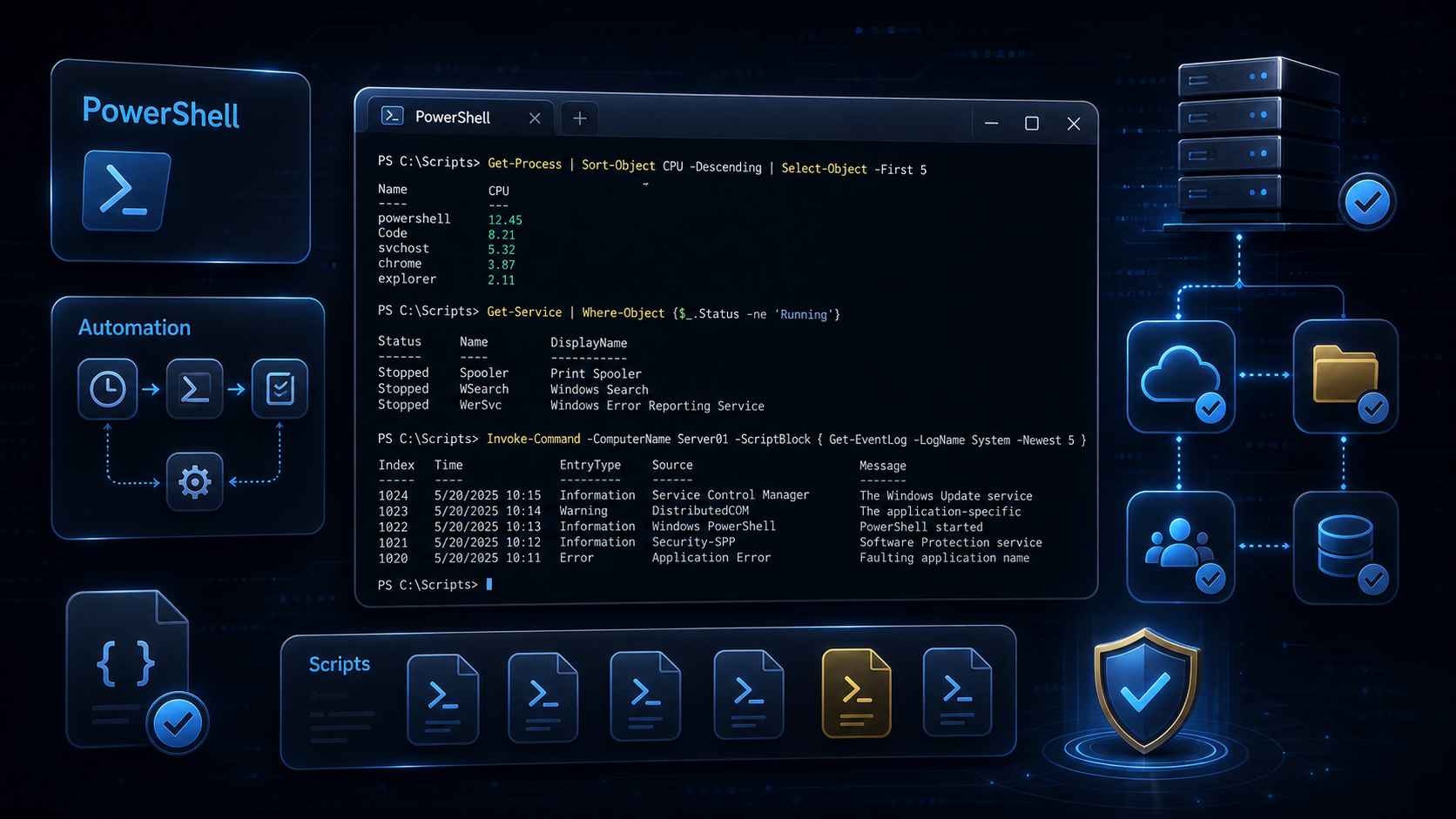Click the Get-Service command text

pos(524,312)
